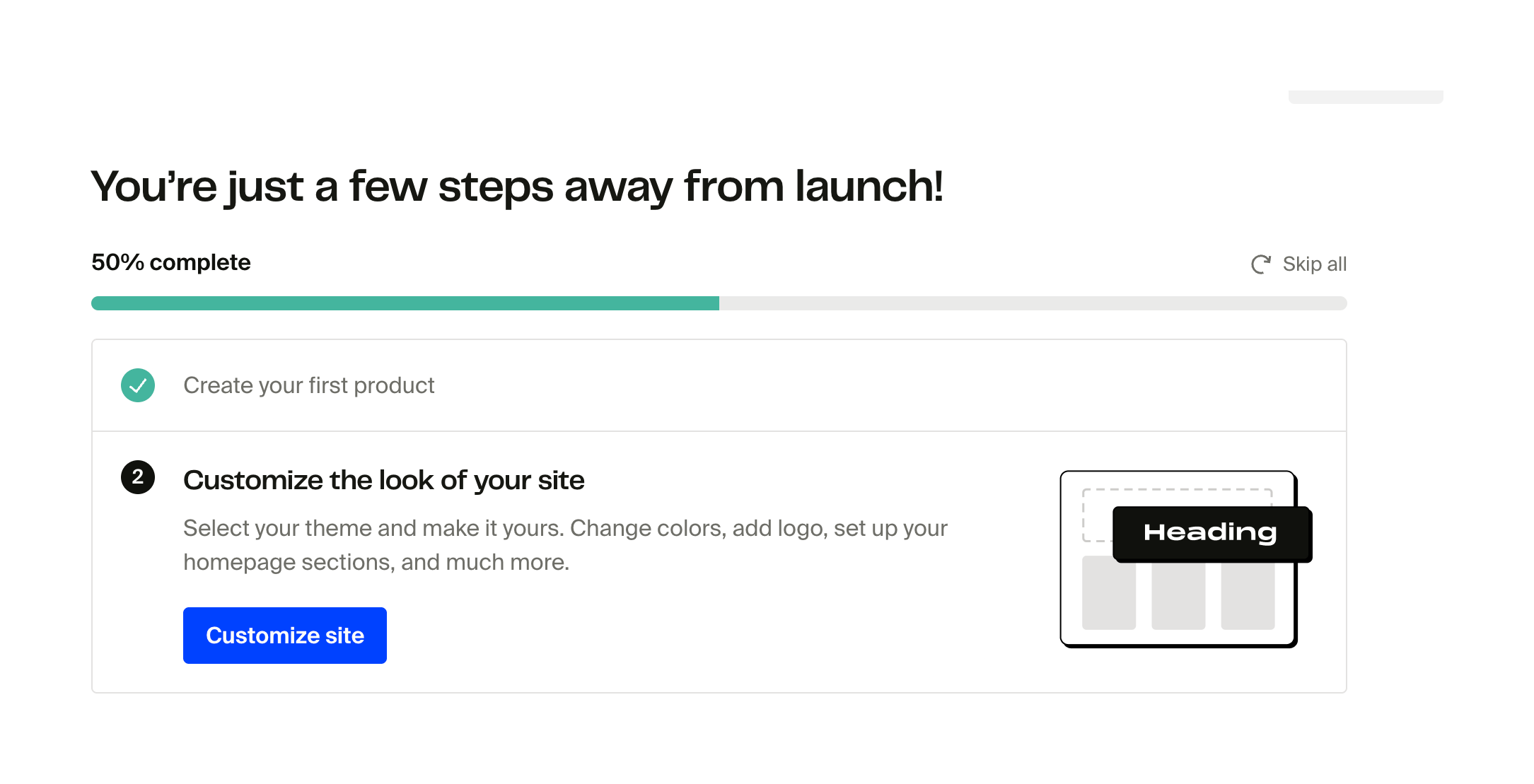Screen dimensions: 1534x784
Task: Click the green completed checkmark icon
Action: (x=138, y=385)
